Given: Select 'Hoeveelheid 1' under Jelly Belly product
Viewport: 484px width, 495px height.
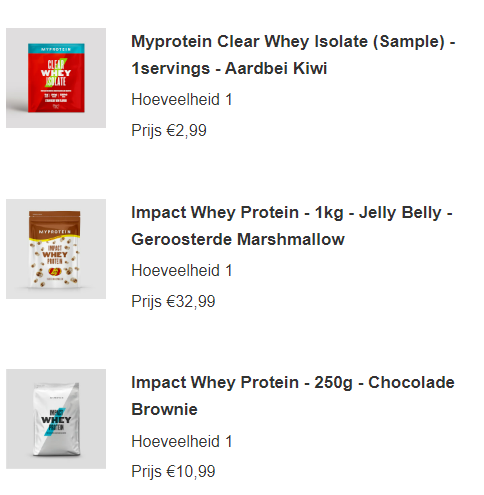Looking at the screenshot, I should [x=182, y=270].
